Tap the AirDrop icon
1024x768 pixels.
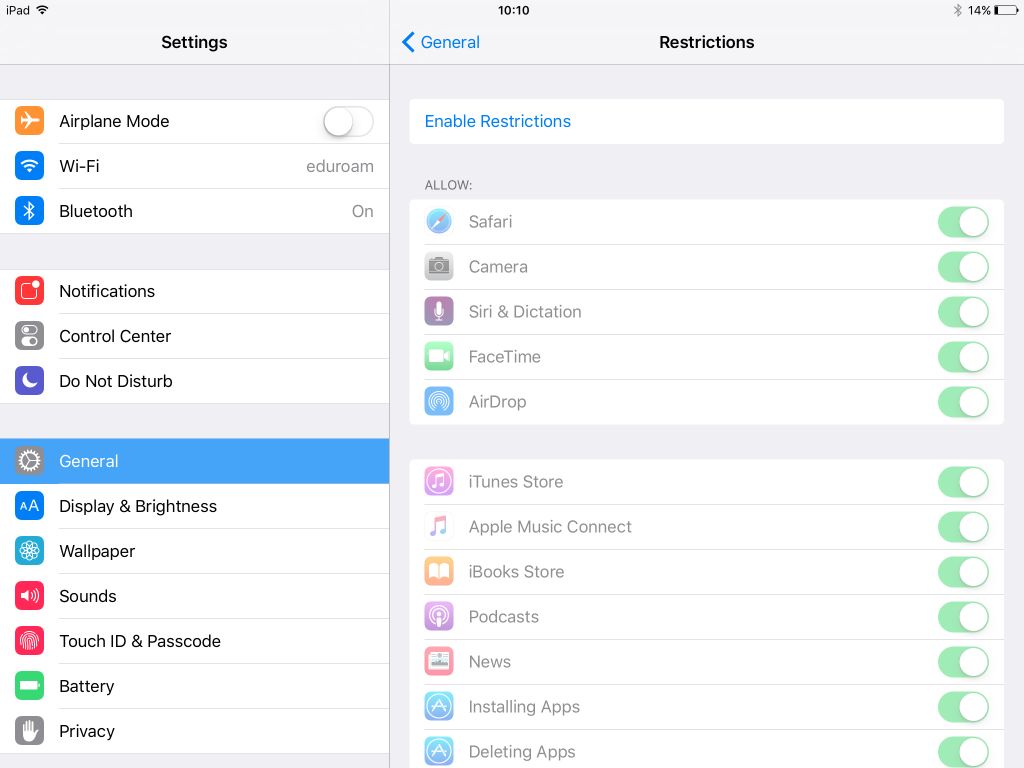tap(439, 402)
